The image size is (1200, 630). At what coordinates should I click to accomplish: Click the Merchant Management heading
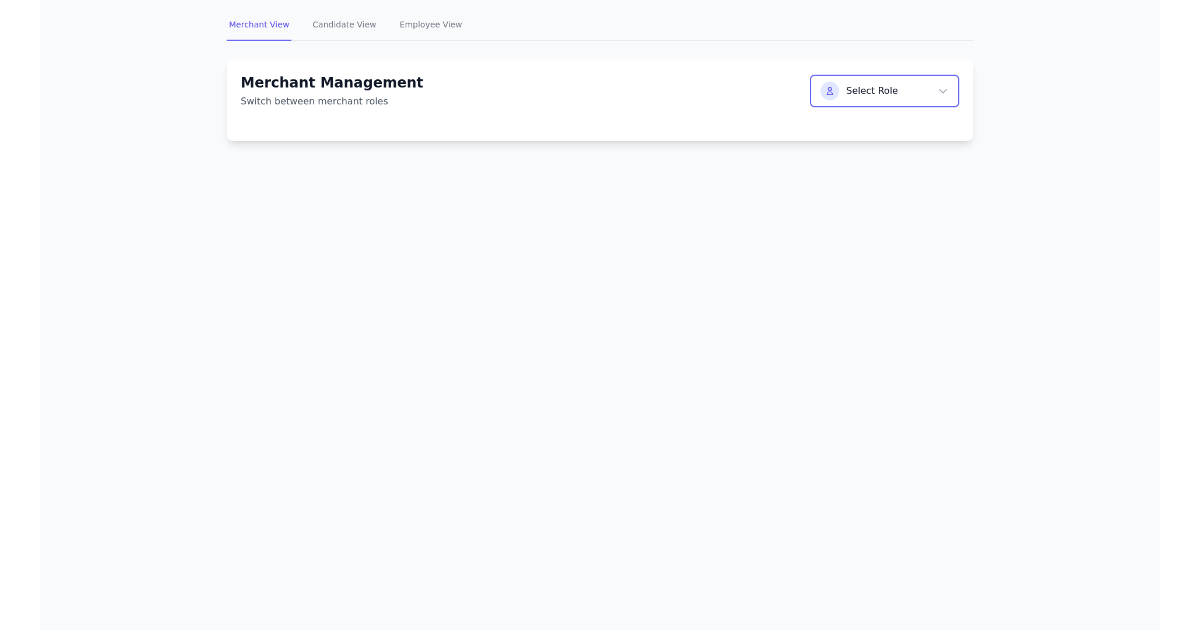[332, 82]
